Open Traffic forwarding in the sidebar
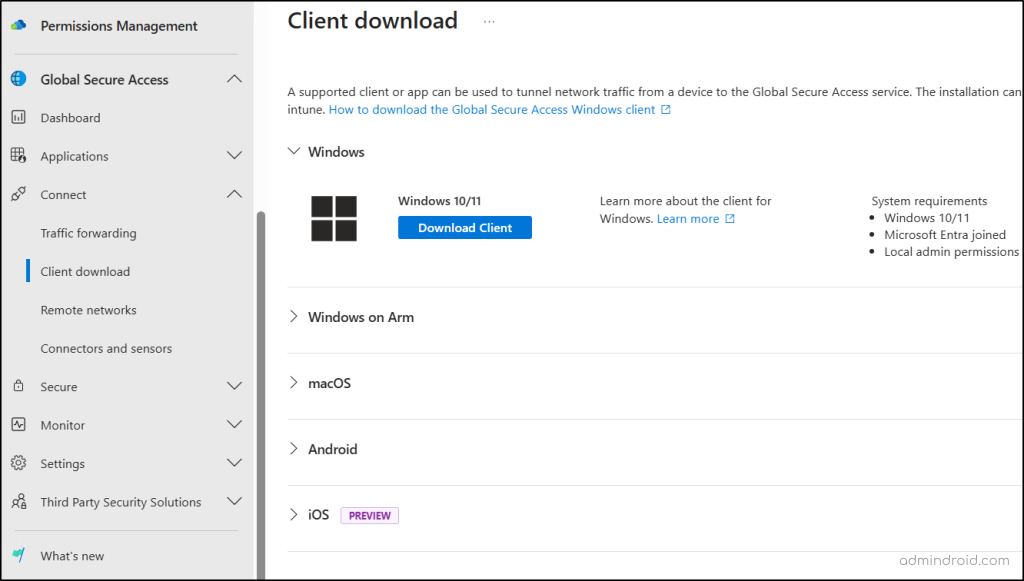1024x581 pixels. pyautogui.click(x=88, y=233)
